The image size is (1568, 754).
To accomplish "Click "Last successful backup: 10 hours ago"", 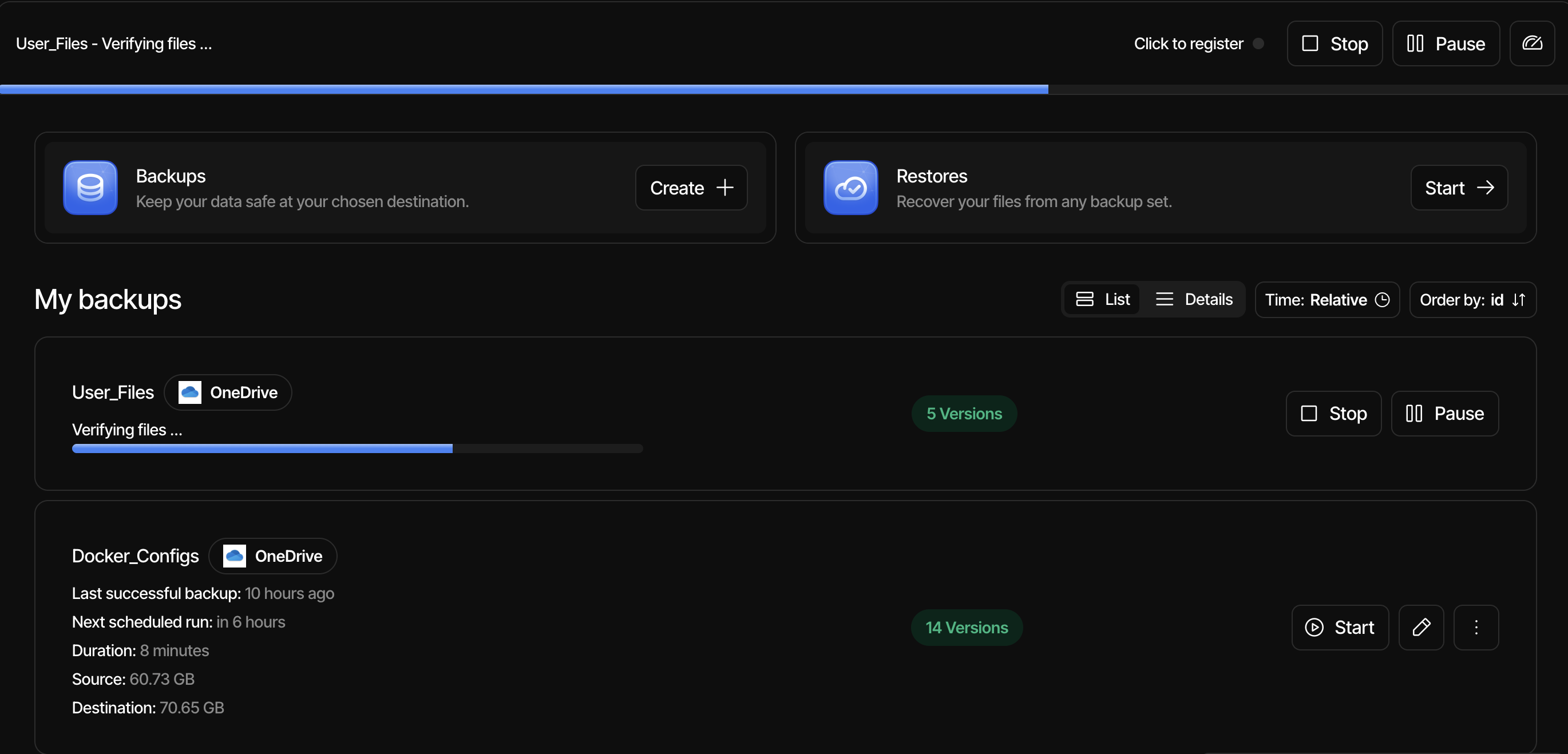I will 203,593.
